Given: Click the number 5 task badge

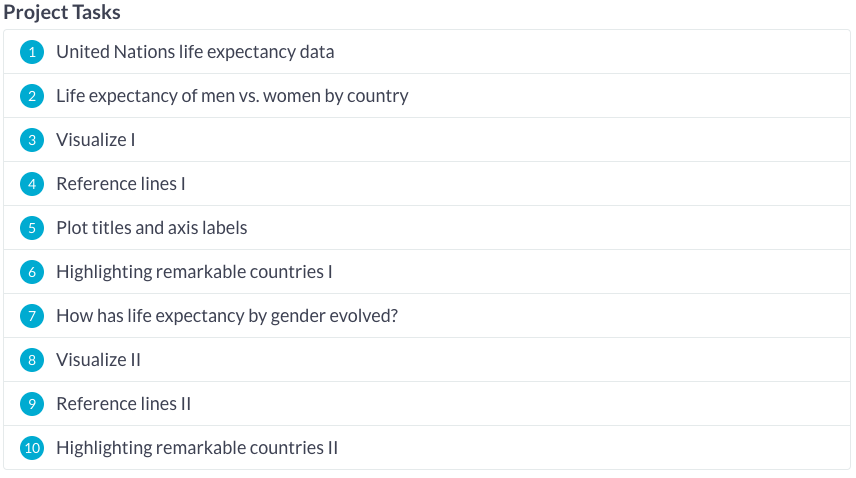Looking at the screenshot, I should (x=32, y=228).
